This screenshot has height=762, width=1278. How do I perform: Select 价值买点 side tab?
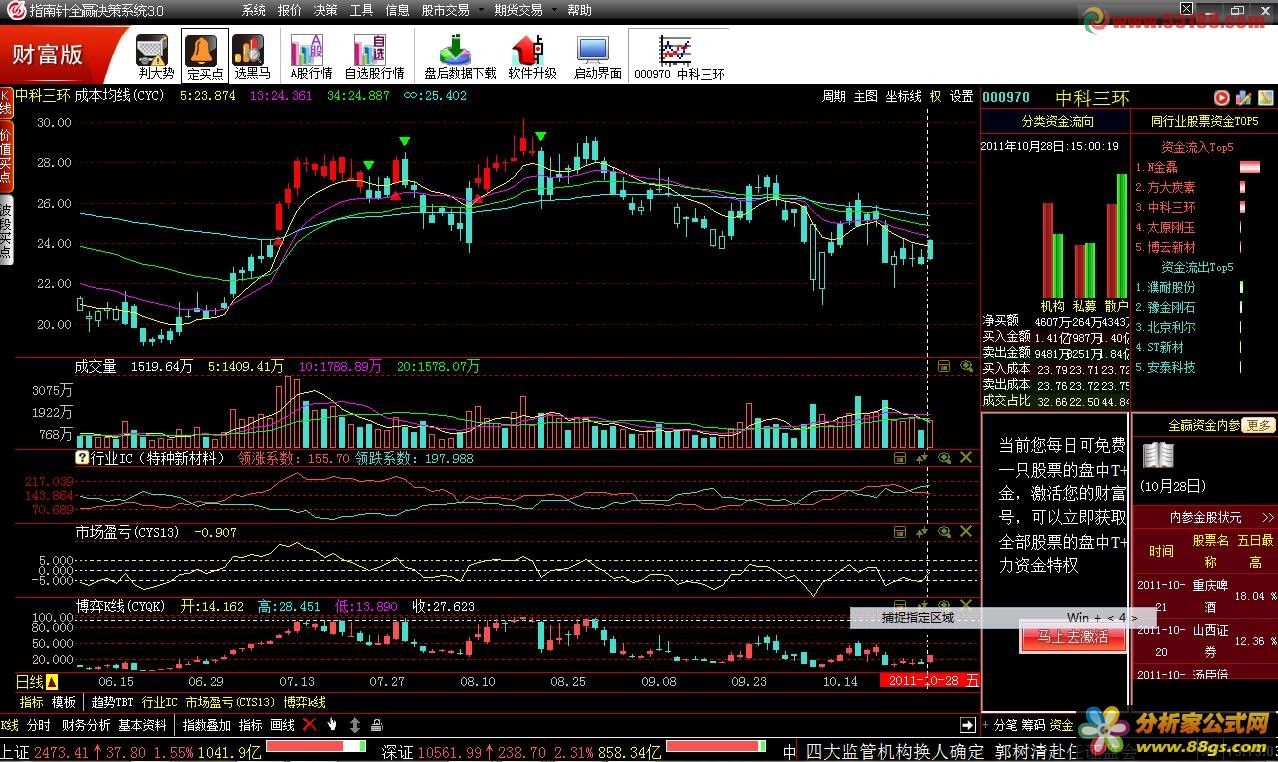coord(6,158)
